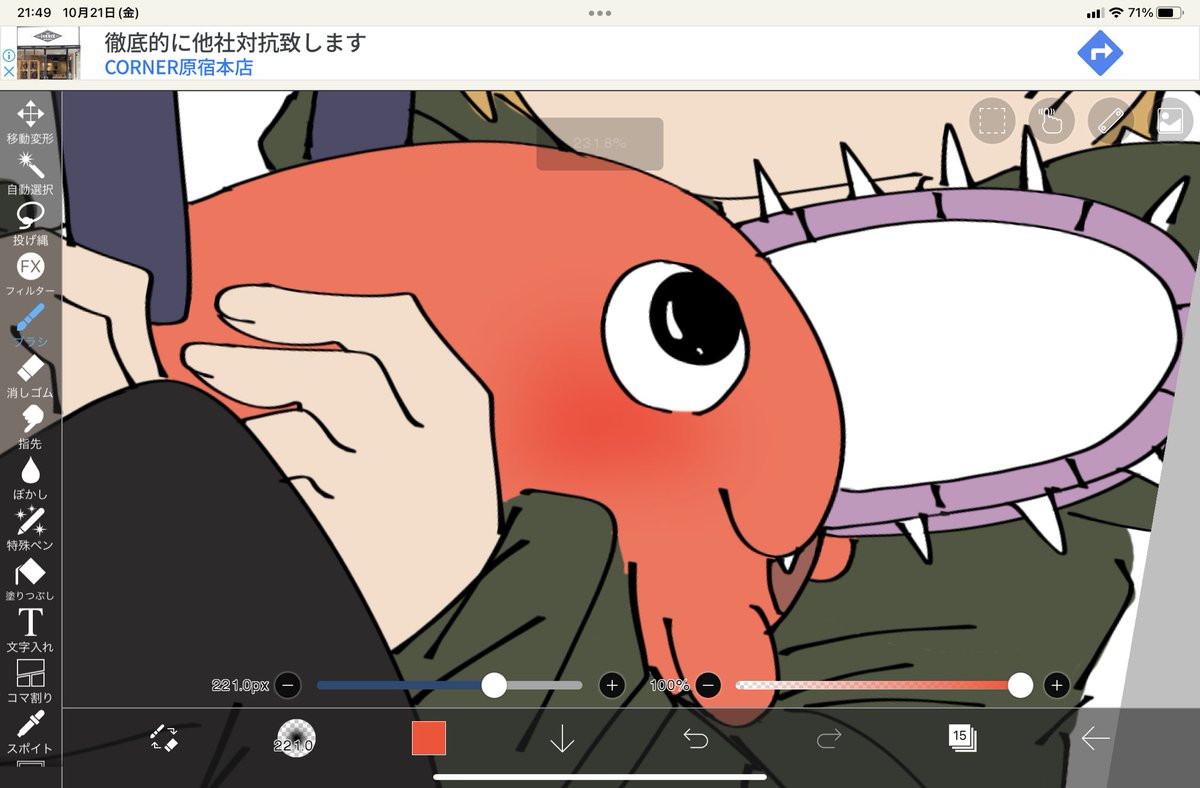Redo the last undone action
This screenshot has height=788, width=1200.
(x=829, y=739)
